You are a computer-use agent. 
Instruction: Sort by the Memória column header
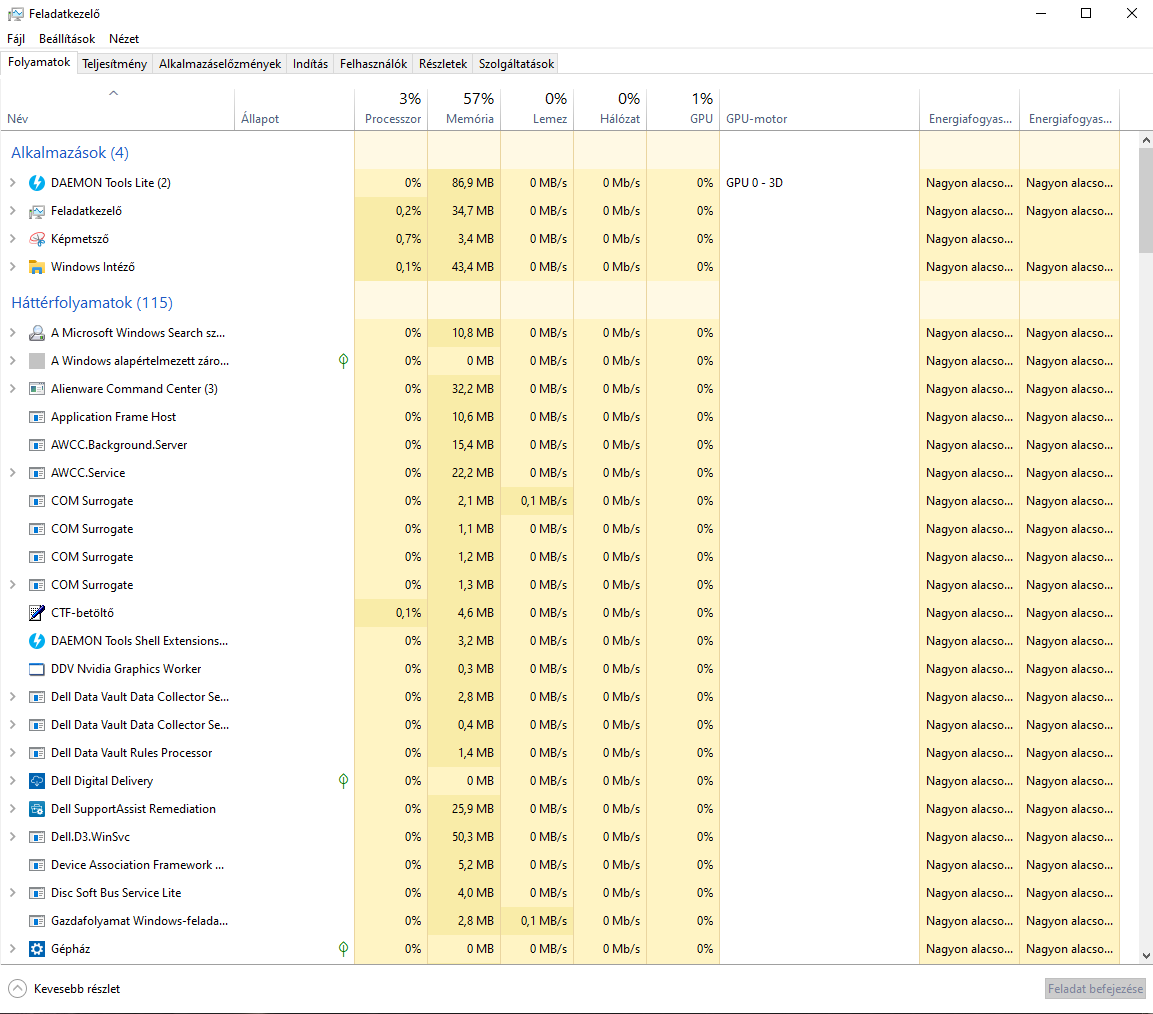464,110
